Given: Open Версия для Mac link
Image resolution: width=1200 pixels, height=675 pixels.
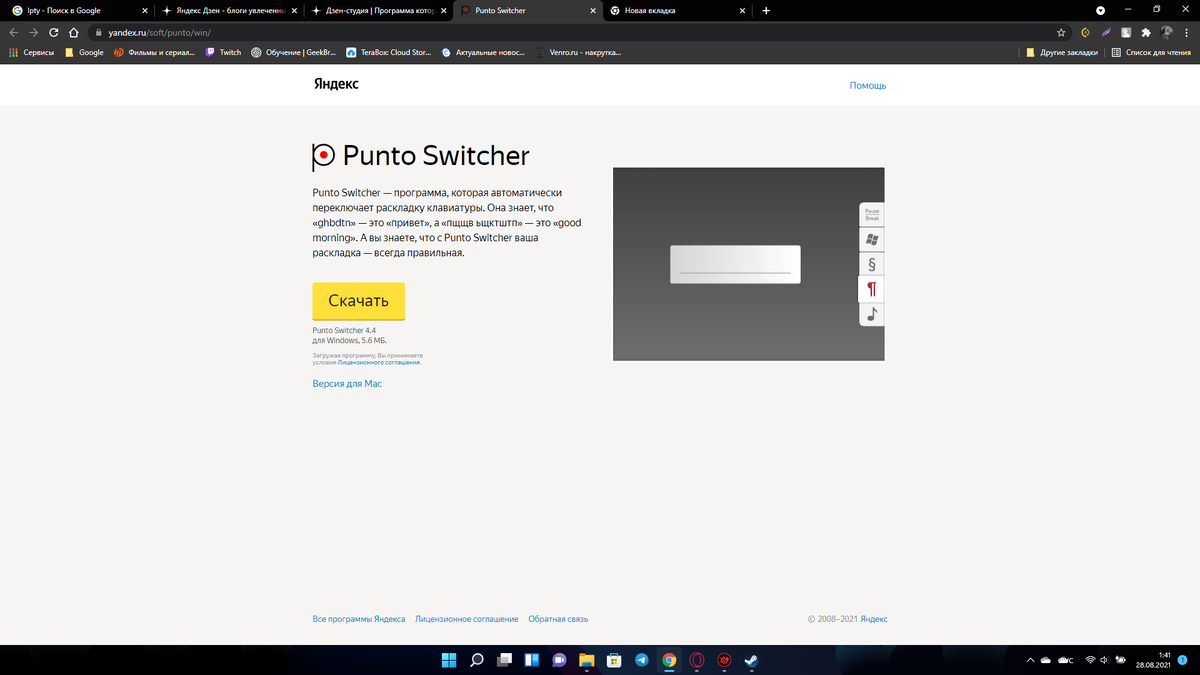Looking at the screenshot, I should (x=347, y=384).
